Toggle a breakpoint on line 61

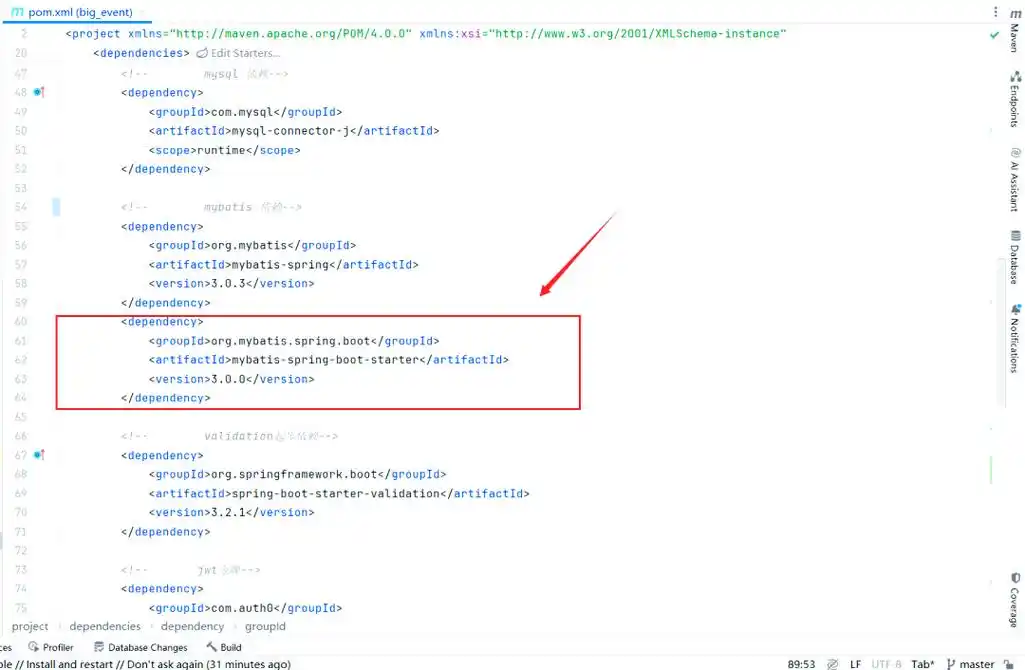(x=37, y=340)
